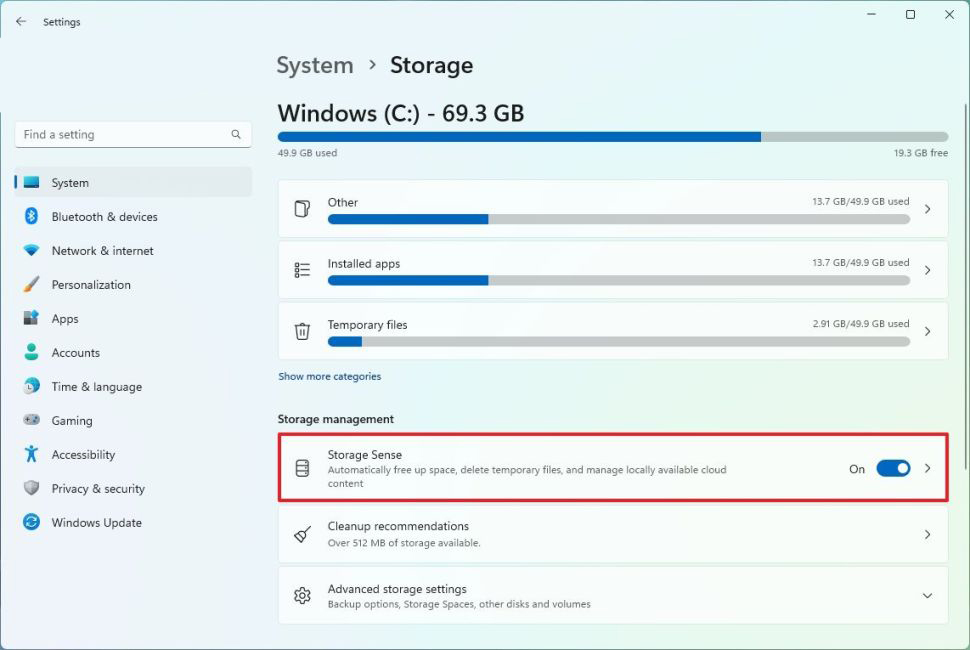The image size is (970, 650).
Task: Open Storage Sense details chevron
Action: point(927,468)
